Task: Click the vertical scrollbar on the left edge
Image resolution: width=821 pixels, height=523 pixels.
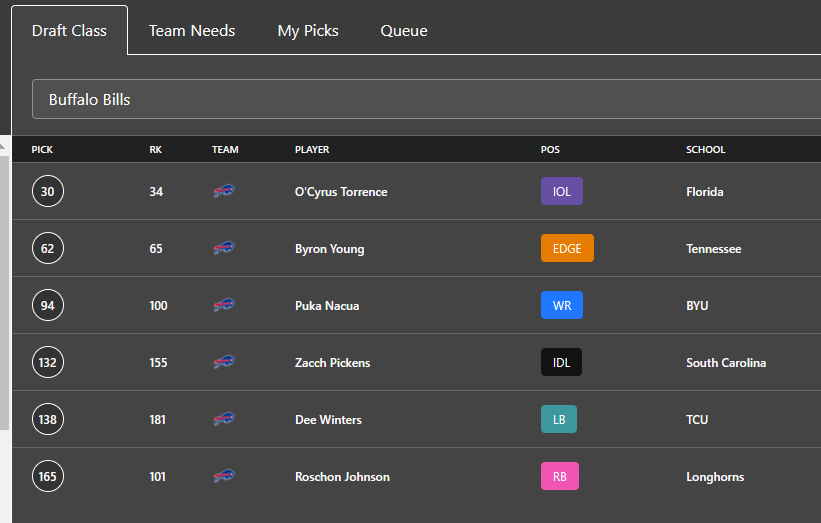Action: tap(5, 292)
